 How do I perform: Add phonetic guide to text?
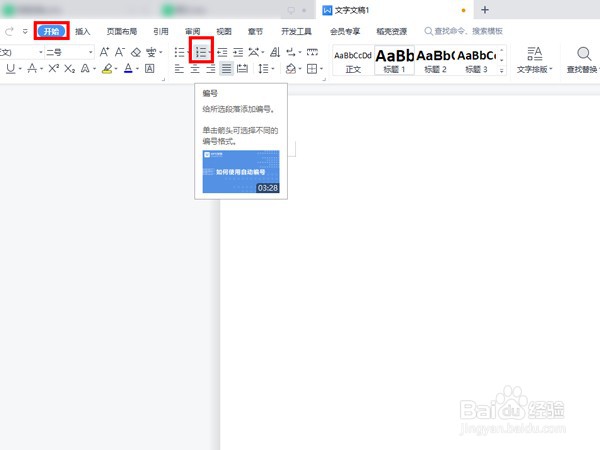[151, 52]
